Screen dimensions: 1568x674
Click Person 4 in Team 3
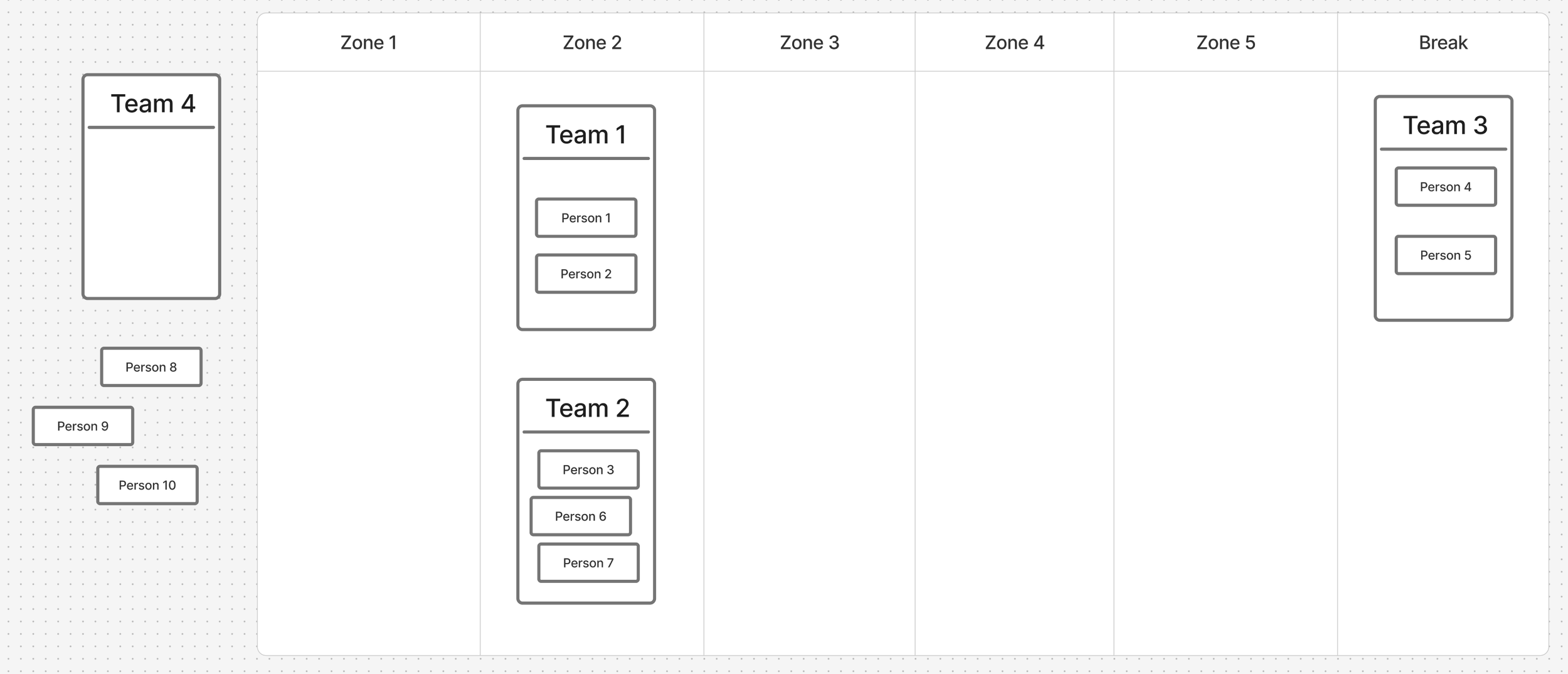pyautogui.click(x=1446, y=186)
